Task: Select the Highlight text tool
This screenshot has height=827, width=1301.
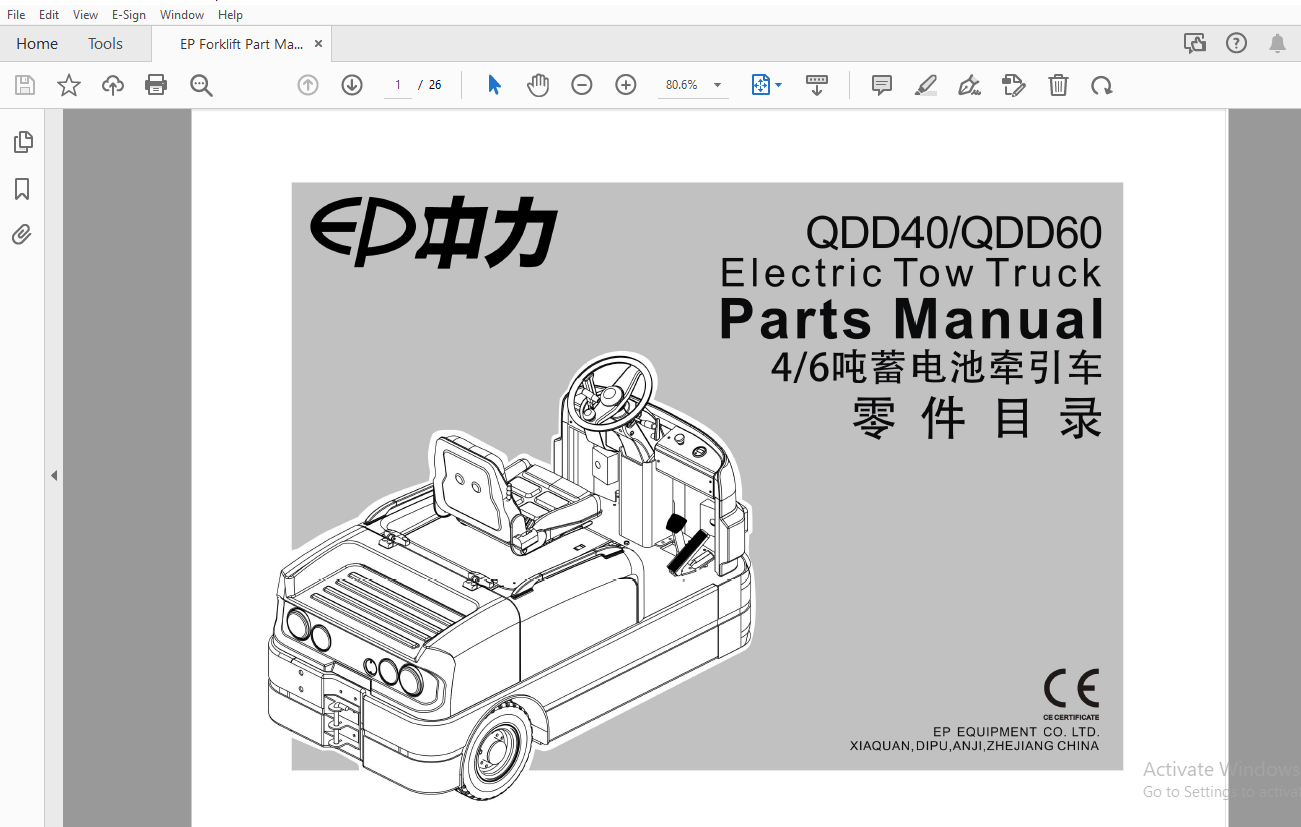Action: [x=926, y=85]
